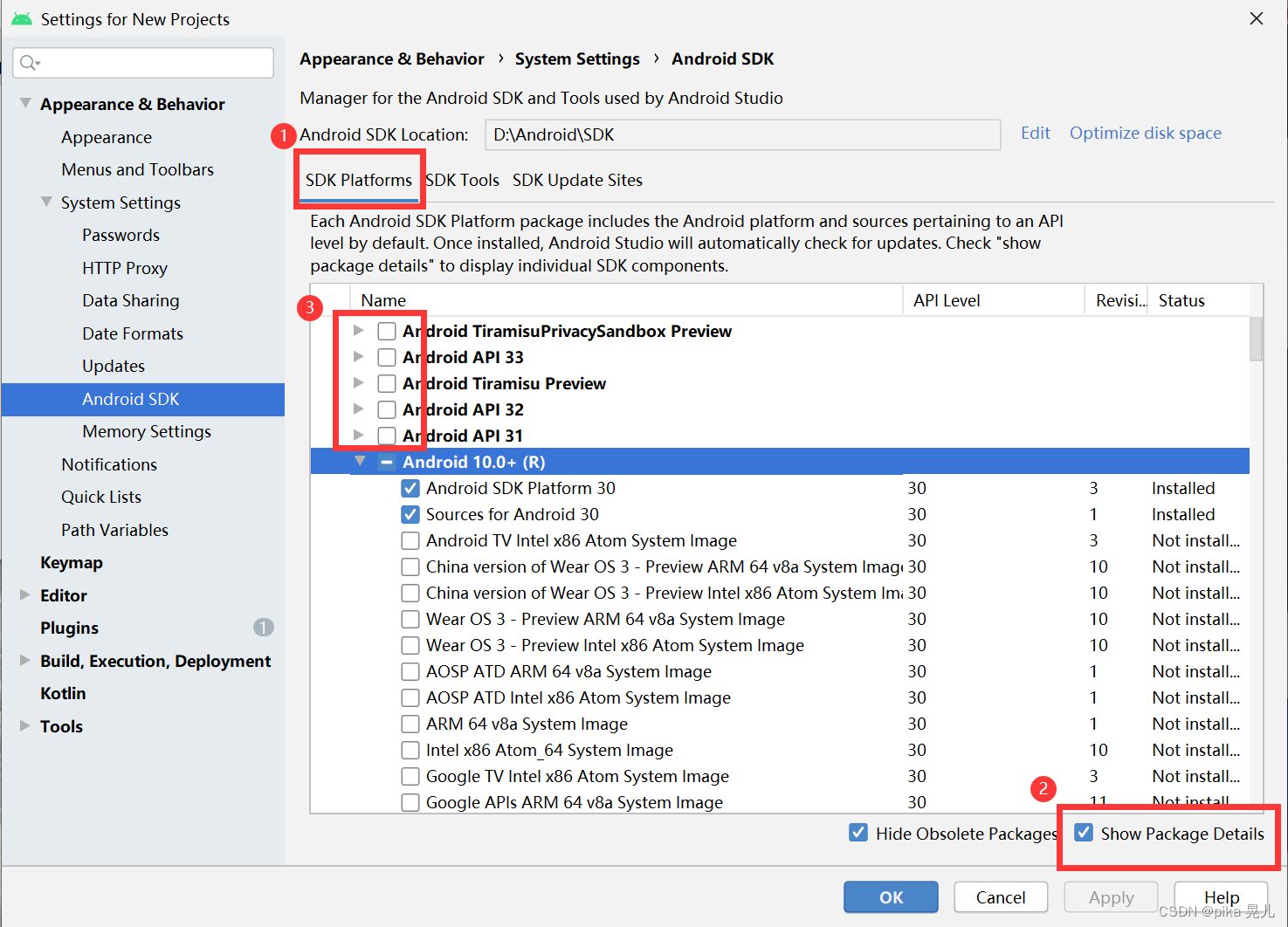Expand the Android API 33 row
This screenshot has width=1288, height=927.
click(358, 357)
